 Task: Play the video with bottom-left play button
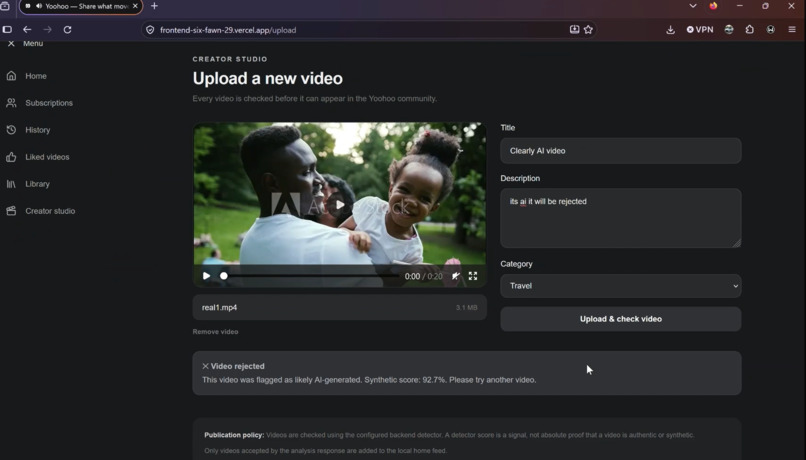[x=206, y=276]
